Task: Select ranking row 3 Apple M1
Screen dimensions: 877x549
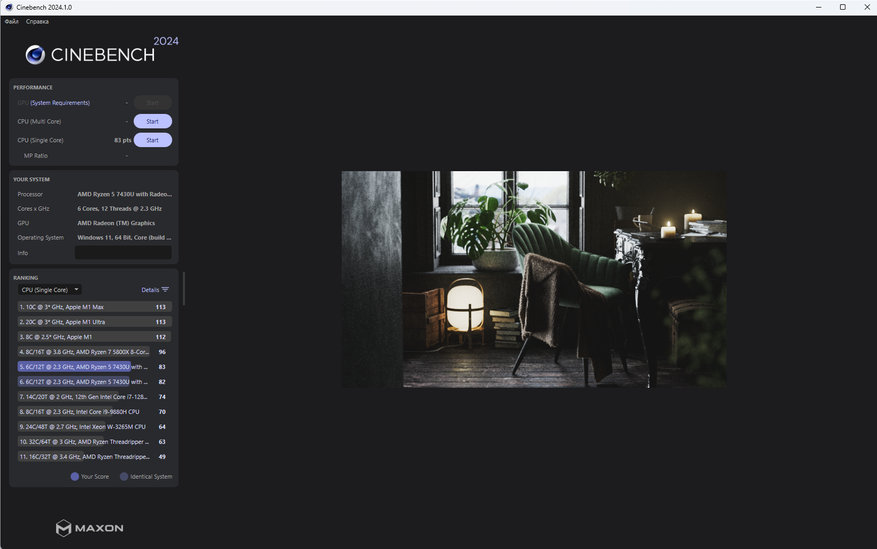Action: [x=95, y=337]
